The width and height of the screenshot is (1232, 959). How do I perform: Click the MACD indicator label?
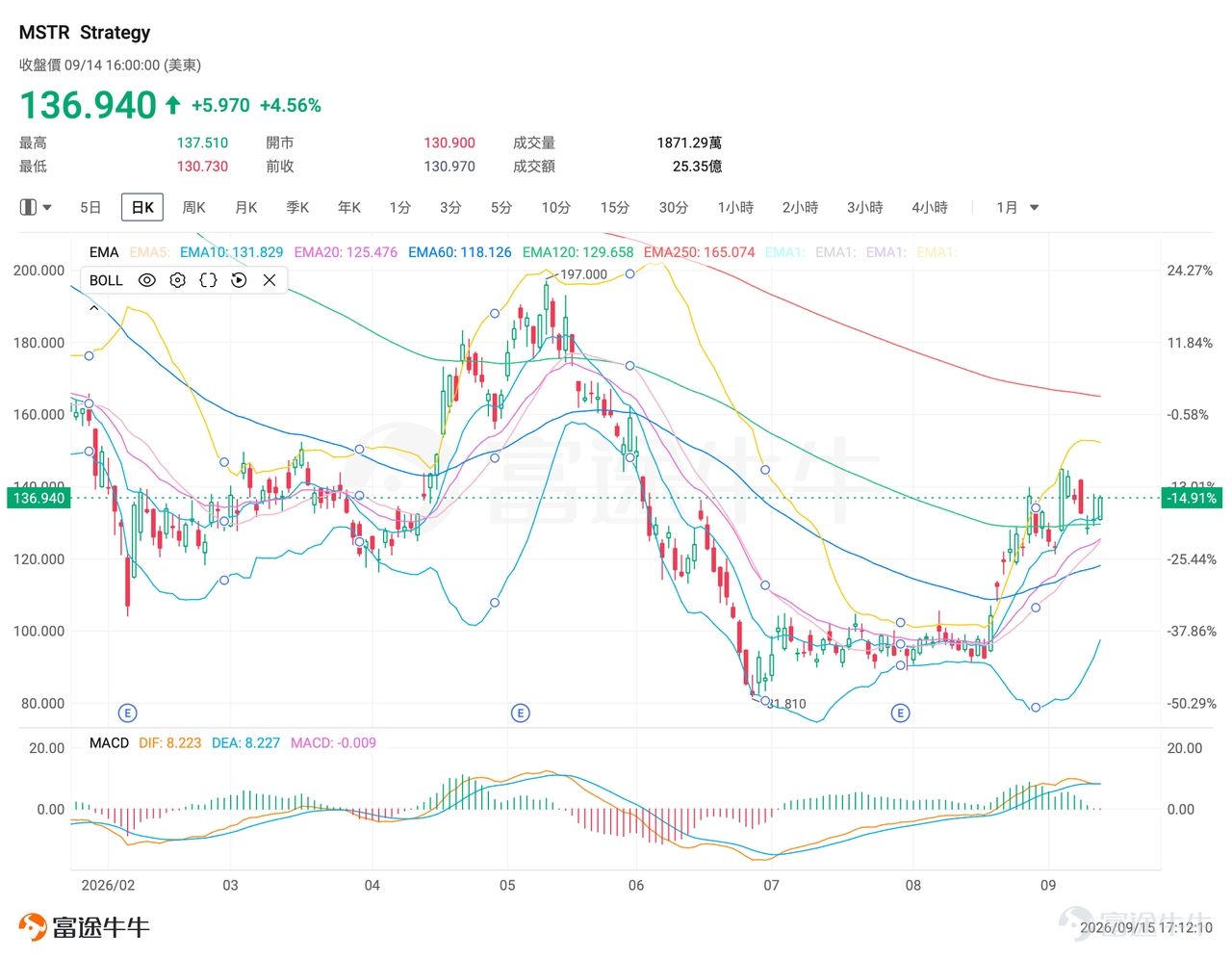click(x=109, y=742)
